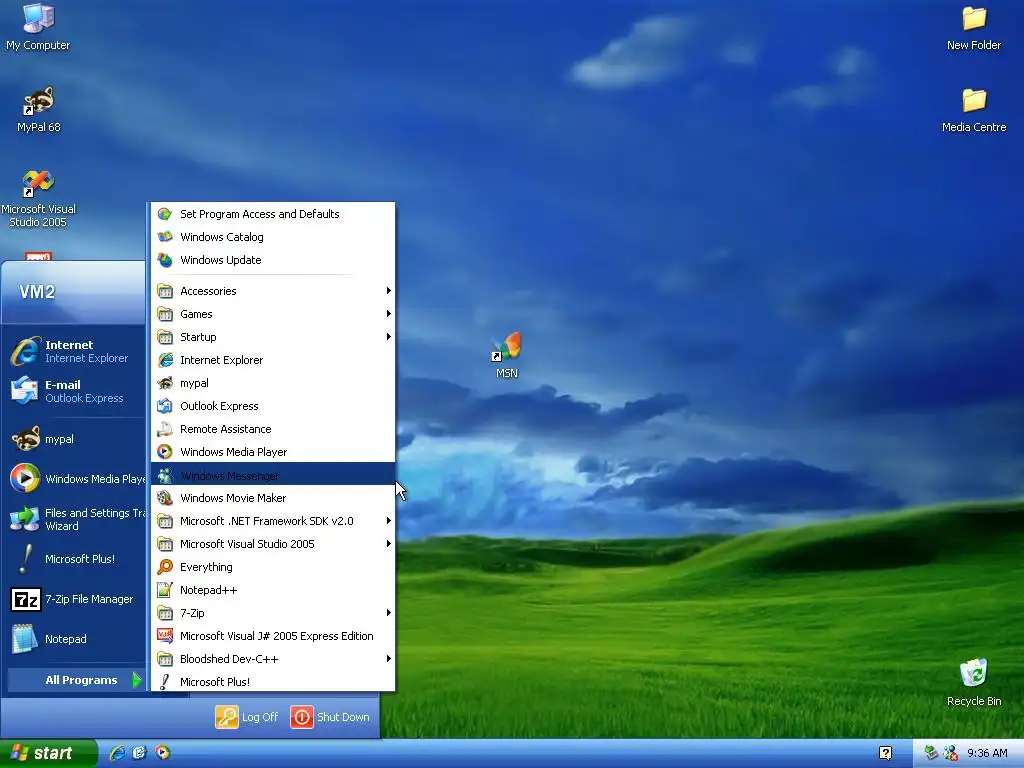1024x768 pixels.
Task: Launch 7-Zip File Manager
Action: (75, 599)
